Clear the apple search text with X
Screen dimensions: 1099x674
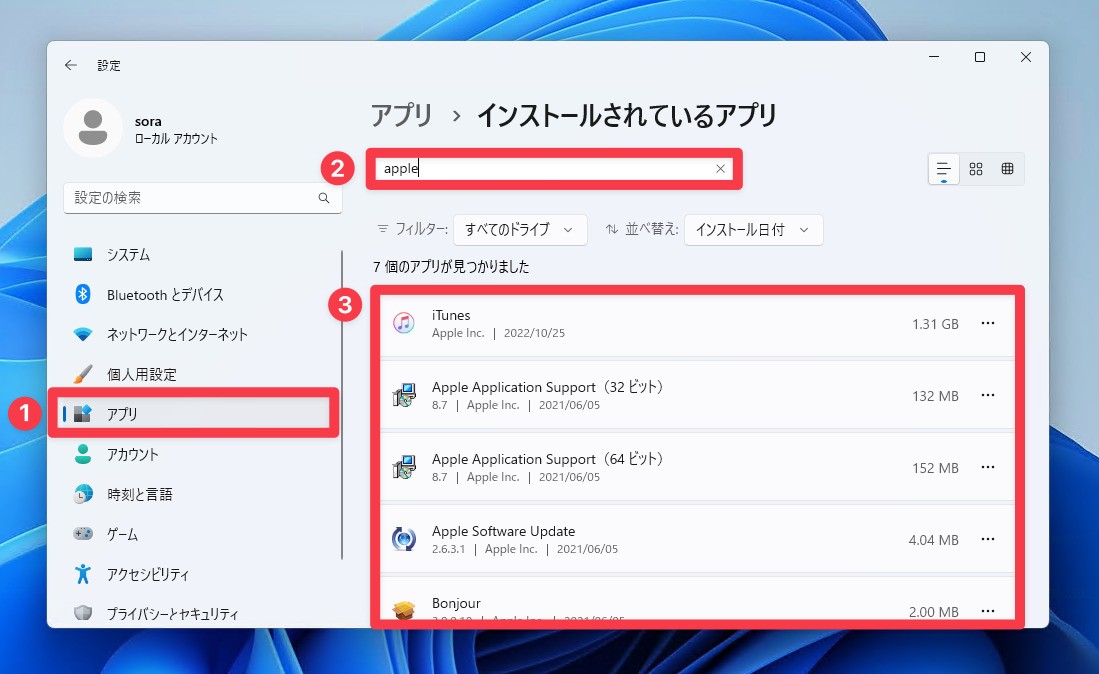pos(720,169)
